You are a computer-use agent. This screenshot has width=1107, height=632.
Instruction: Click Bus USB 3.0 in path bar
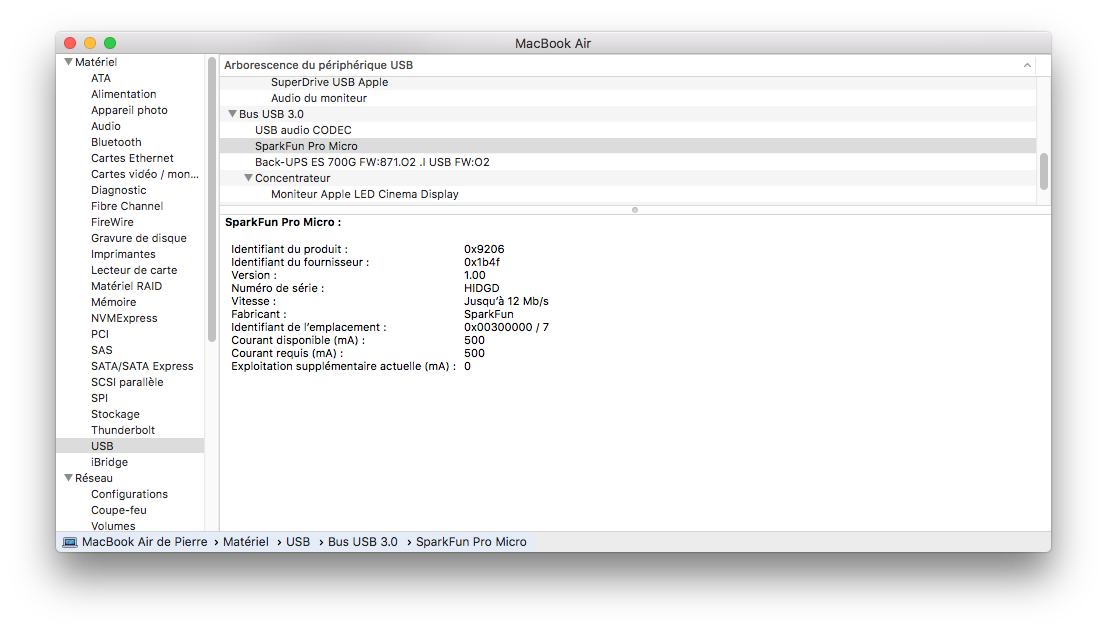[x=363, y=542]
